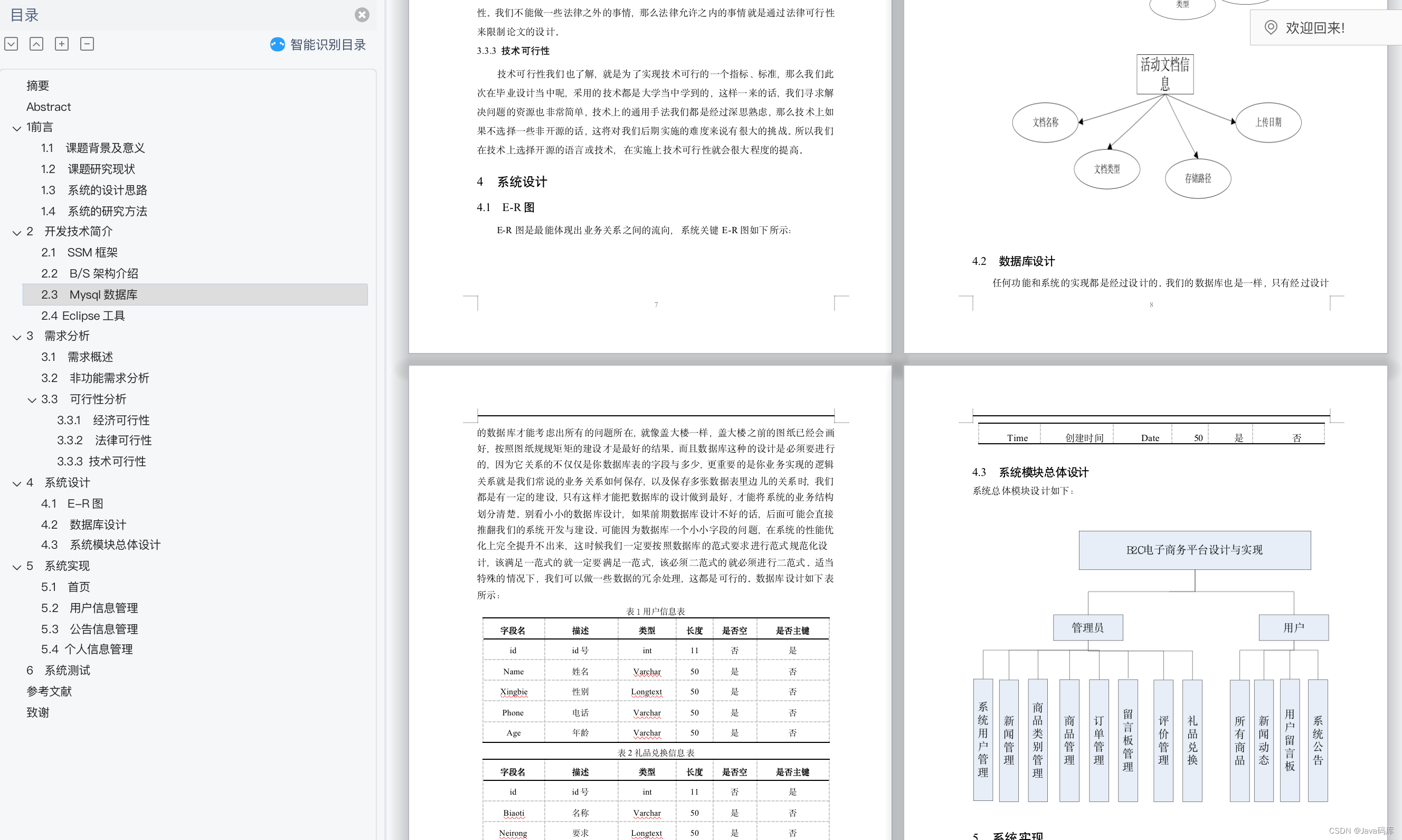The width and height of the screenshot is (1402, 840).
Task: Click the 文档类型 ellipse in E-R diagram
Action: click(1106, 169)
